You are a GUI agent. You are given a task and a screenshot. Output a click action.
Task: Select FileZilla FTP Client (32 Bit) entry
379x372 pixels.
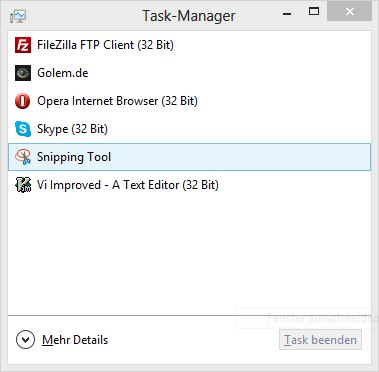pyautogui.click(x=189, y=45)
